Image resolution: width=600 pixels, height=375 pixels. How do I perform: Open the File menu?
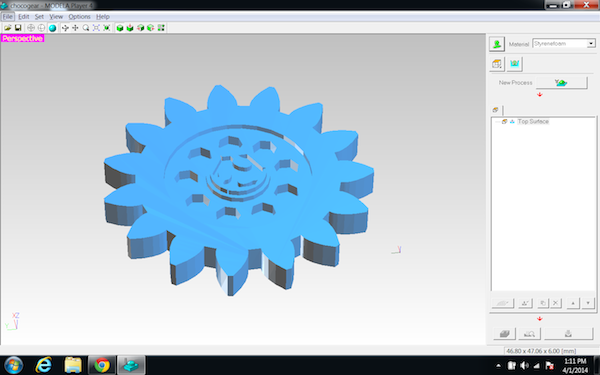(8, 16)
